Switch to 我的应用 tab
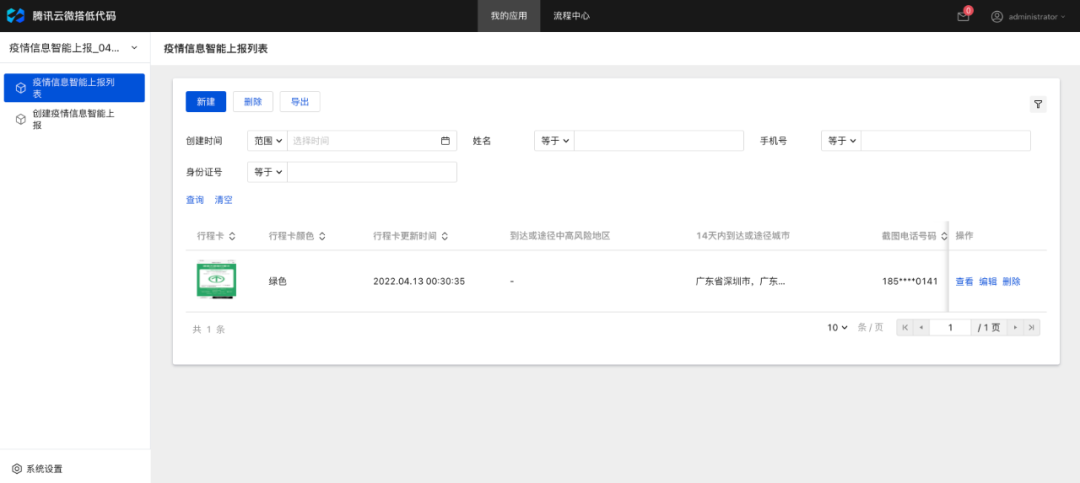 pos(509,16)
